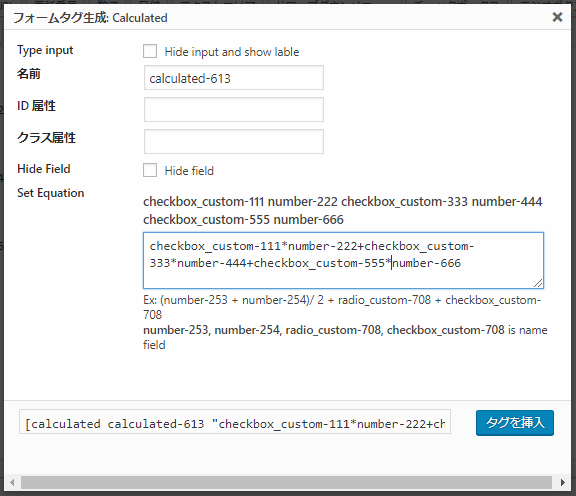Click the horizontal scrollbar right arrow

click(x=563, y=482)
